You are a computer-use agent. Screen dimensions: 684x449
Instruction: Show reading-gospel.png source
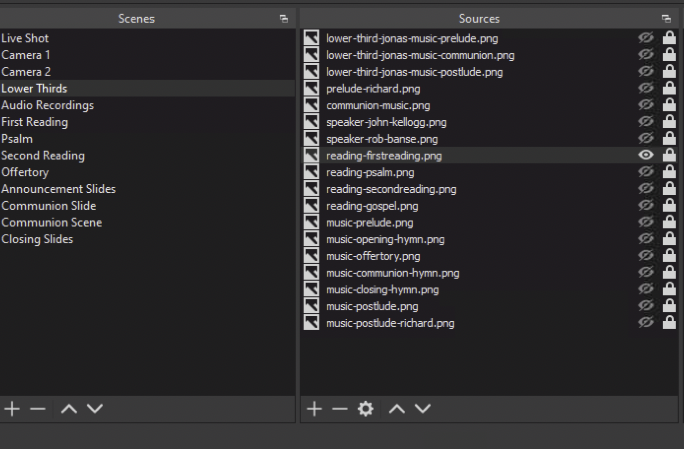click(x=646, y=206)
